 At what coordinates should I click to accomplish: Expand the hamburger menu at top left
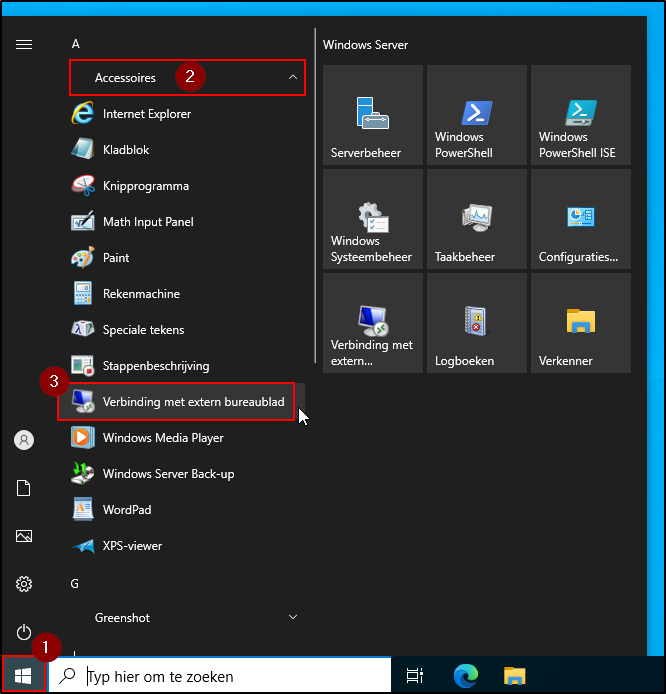click(24, 44)
